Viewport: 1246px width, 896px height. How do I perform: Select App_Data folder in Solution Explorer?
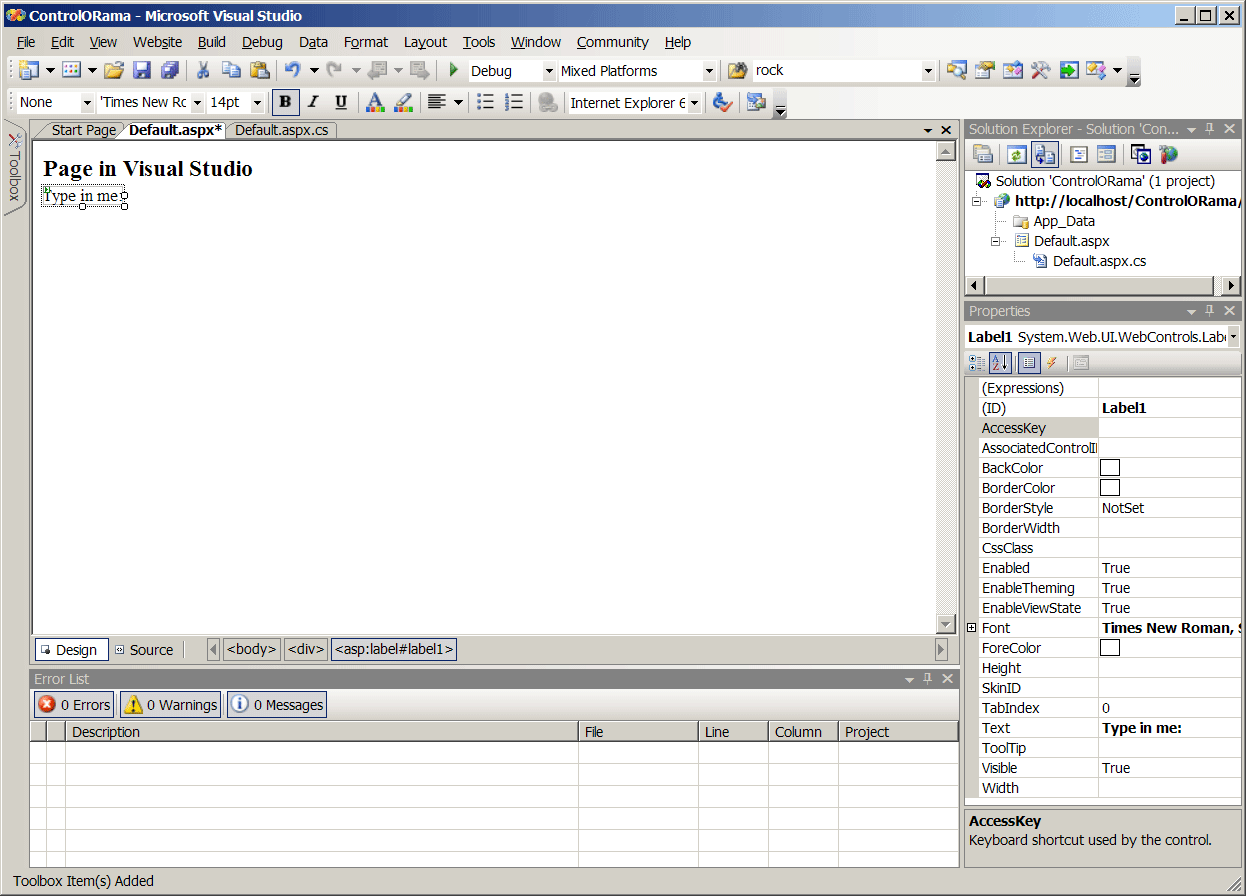point(1063,221)
